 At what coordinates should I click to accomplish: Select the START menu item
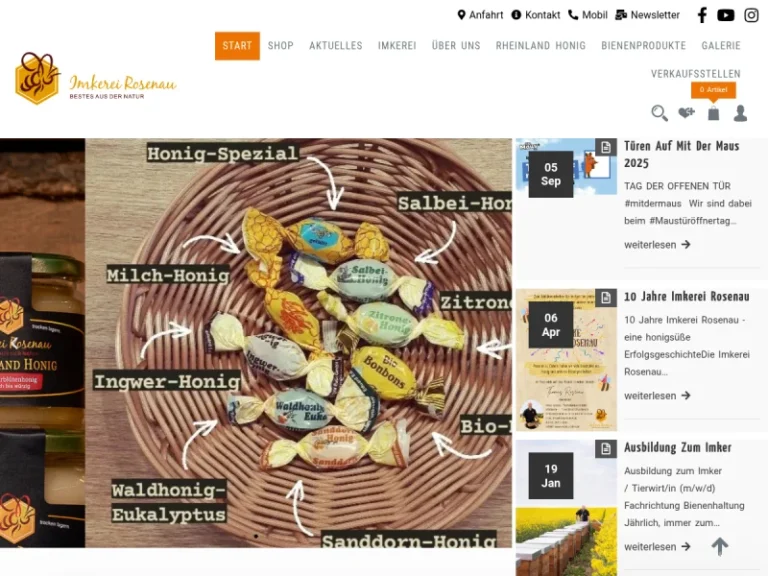tap(237, 46)
